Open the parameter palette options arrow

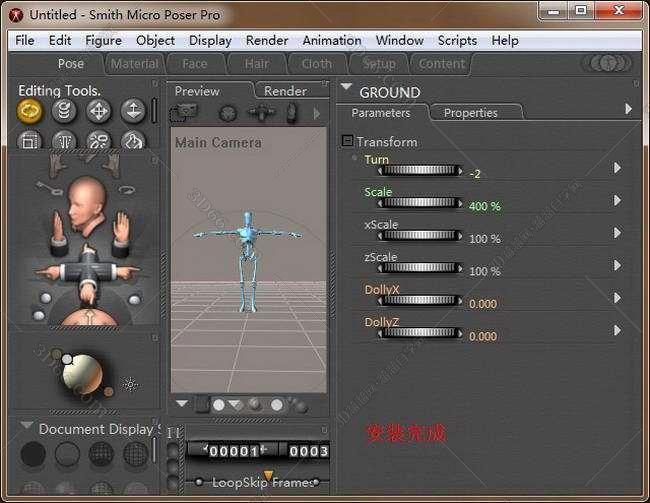point(628,109)
